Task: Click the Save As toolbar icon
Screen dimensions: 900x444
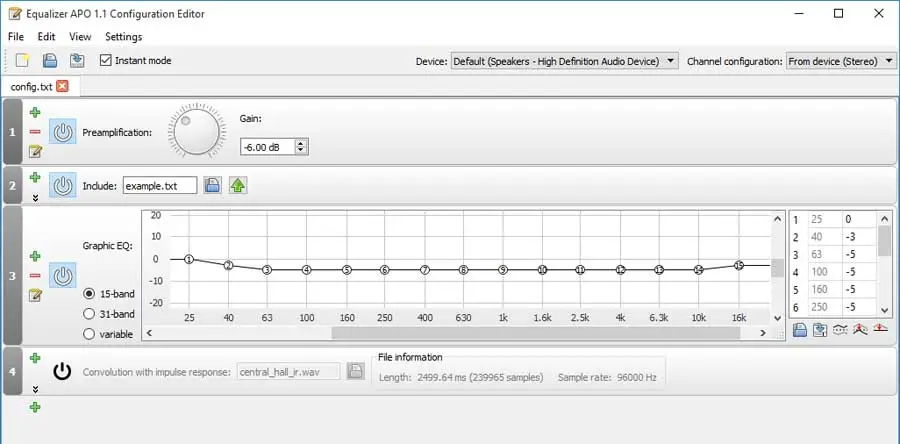Action: point(76,60)
